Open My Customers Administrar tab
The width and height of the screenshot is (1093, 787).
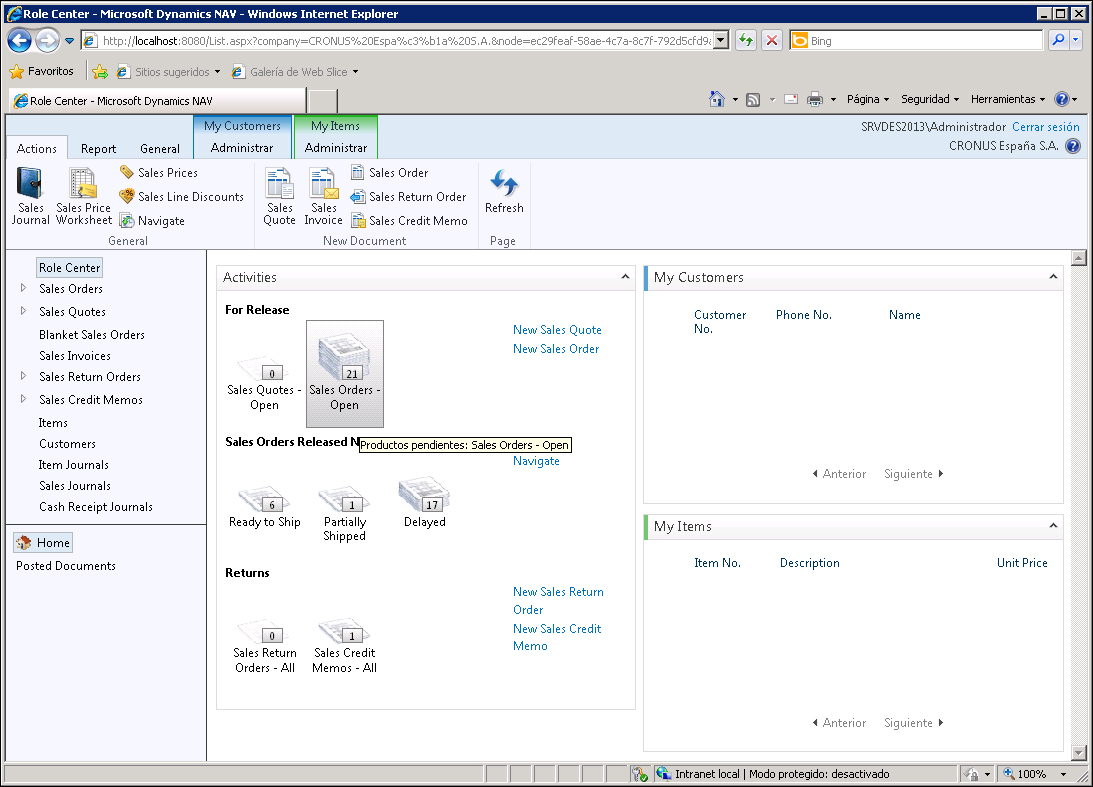[242, 148]
